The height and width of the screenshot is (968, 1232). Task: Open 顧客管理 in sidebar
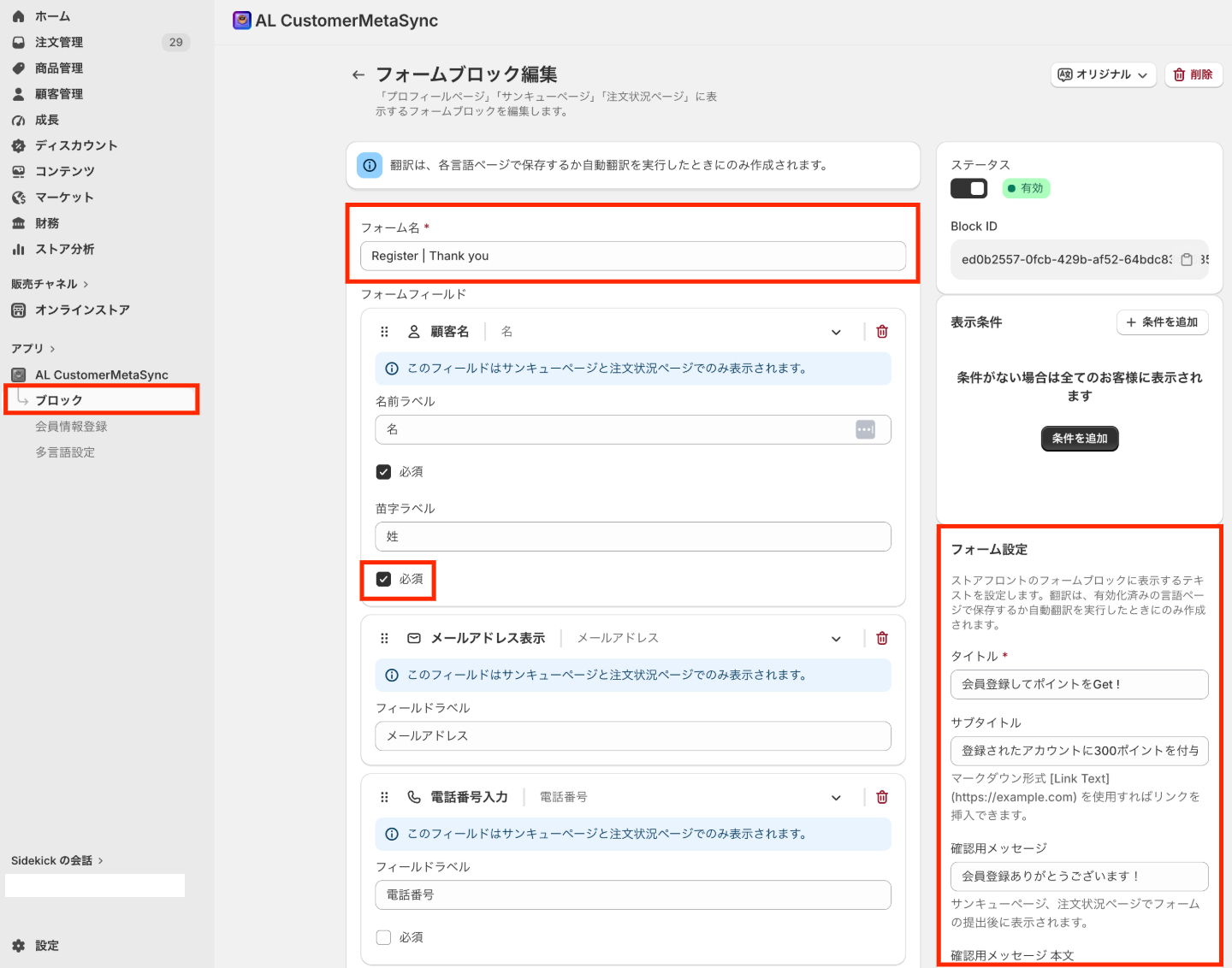(59, 94)
